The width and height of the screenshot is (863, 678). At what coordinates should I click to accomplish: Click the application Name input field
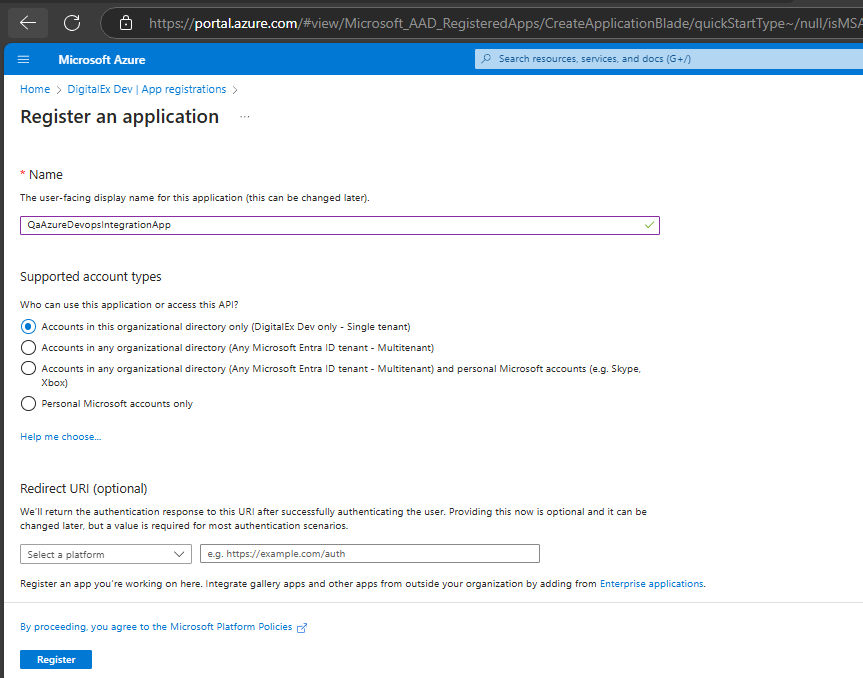pos(330,225)
